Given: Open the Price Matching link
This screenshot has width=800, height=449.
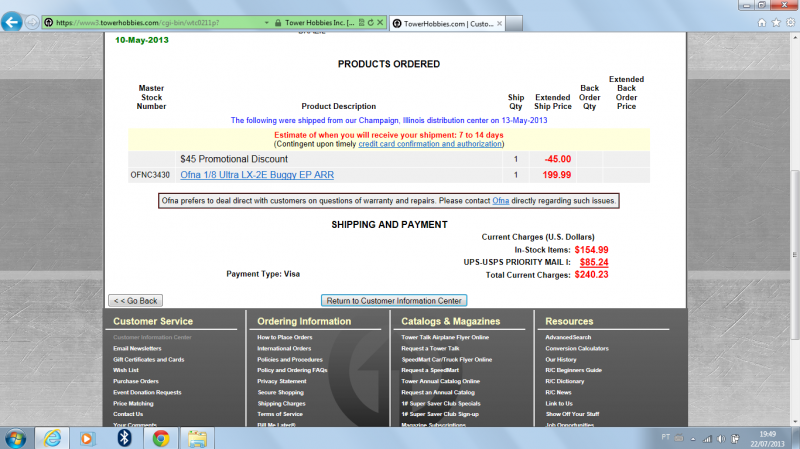Looking at the screenshot, I should pos(133,404).
